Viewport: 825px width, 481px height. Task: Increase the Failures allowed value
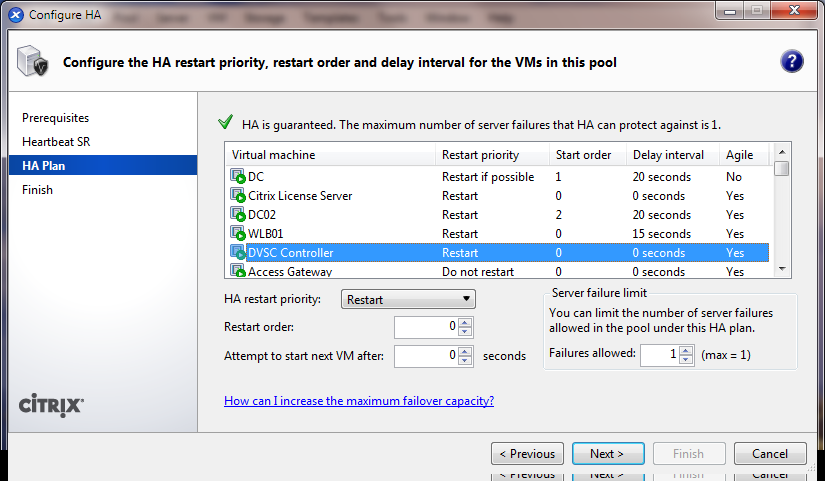tap(685, 349)
